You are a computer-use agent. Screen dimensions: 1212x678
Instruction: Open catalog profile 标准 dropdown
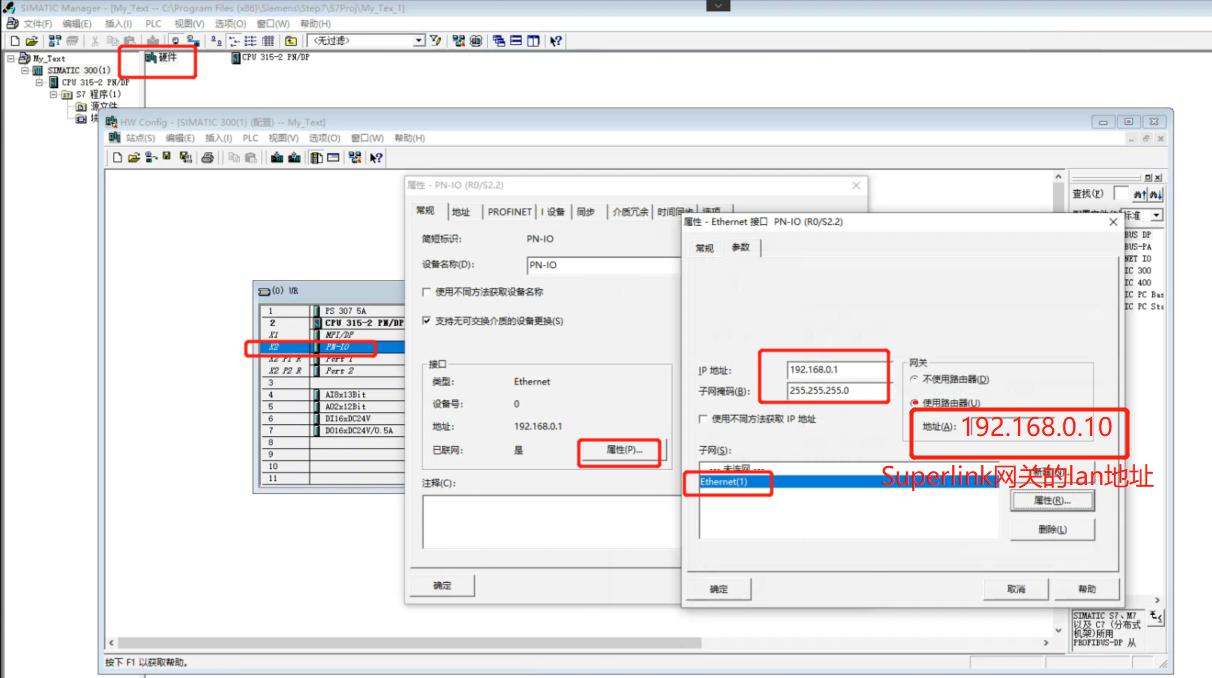(x=1157, y=215)
